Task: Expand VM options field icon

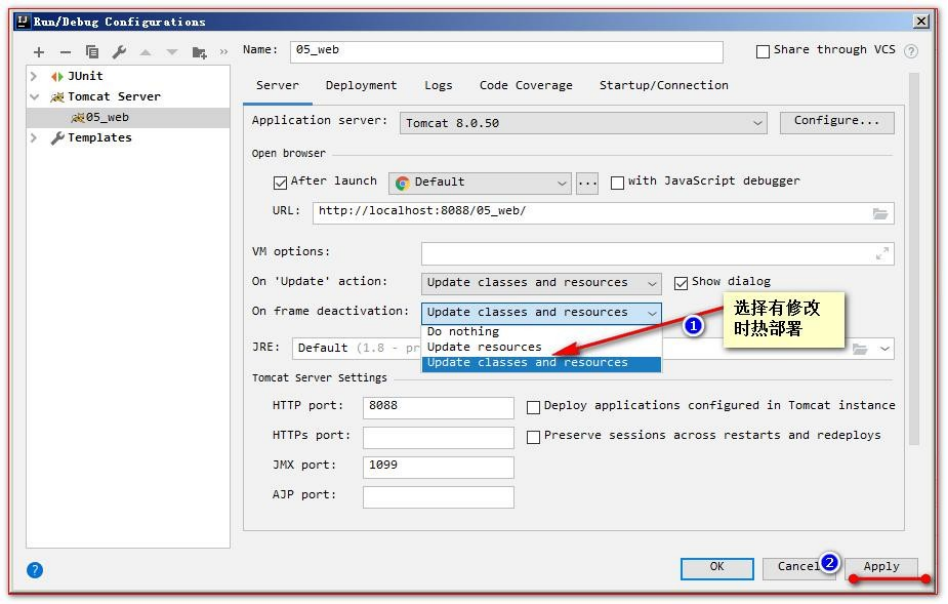Action: [x=882, y=254]
